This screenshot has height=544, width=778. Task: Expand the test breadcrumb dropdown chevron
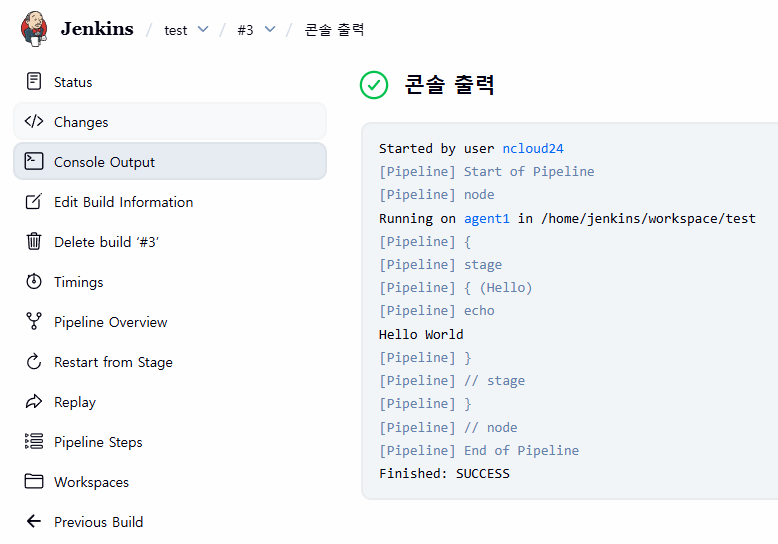point(203,29)
